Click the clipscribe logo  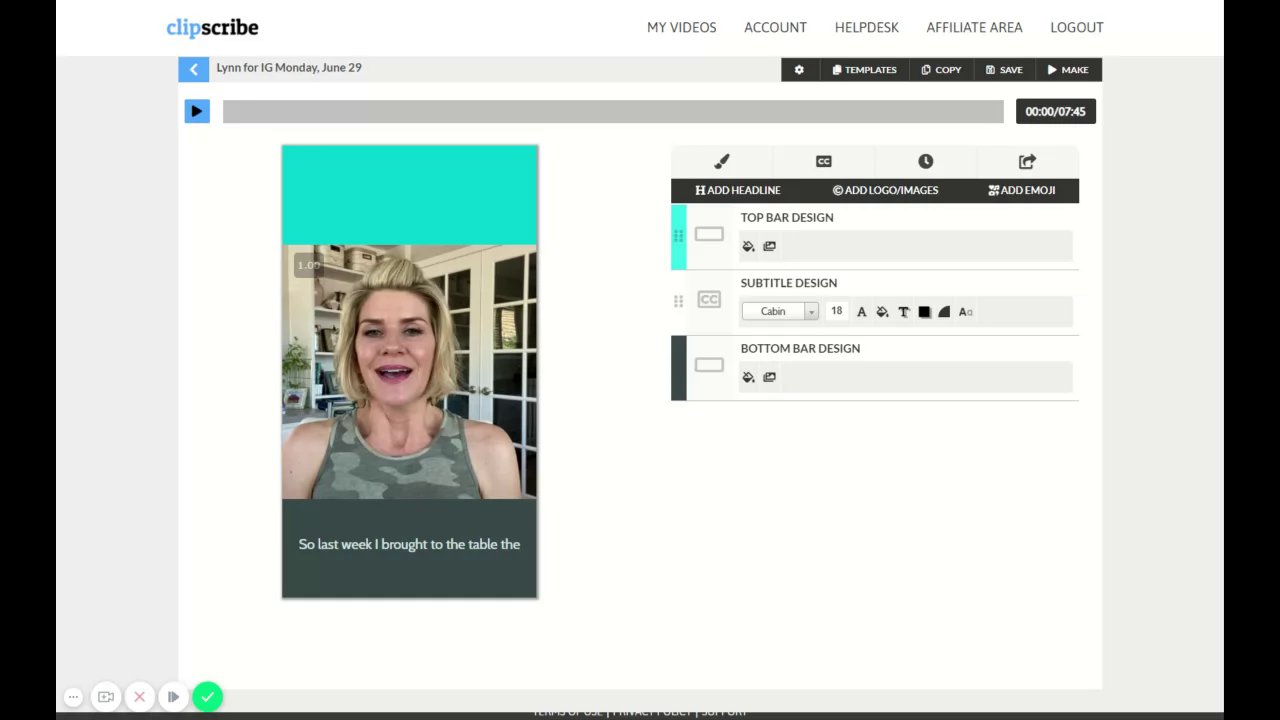[212, 28]
